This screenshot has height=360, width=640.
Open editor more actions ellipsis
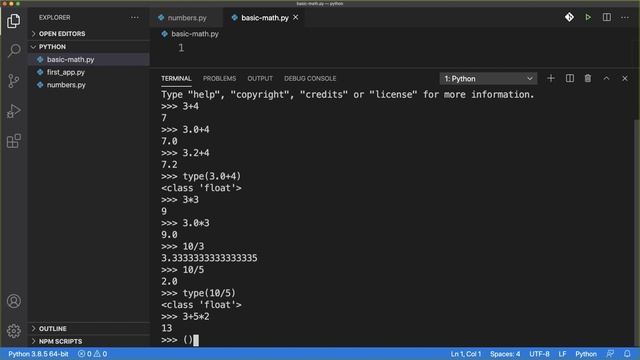point(625,17)
